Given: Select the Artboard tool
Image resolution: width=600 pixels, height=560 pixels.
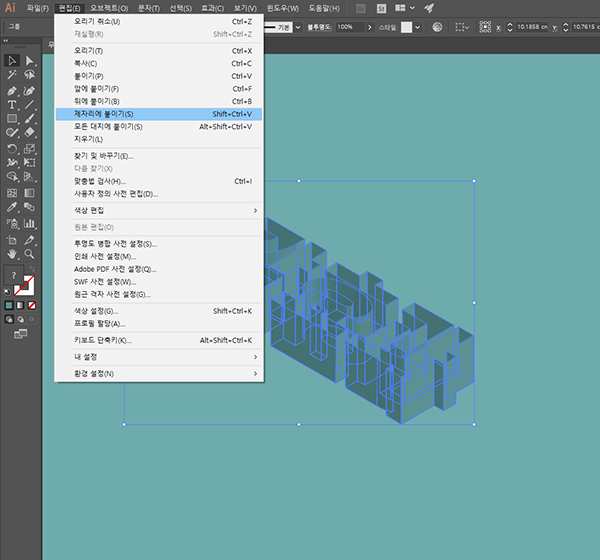Looking at the screenshot, I should (12, 240).
